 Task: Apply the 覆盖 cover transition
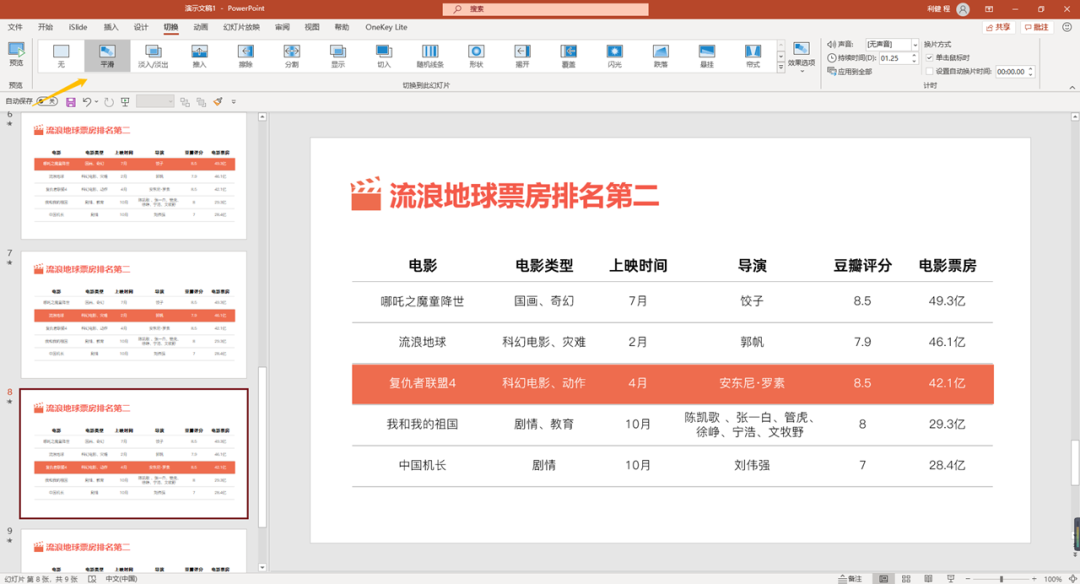coord(568,55)
